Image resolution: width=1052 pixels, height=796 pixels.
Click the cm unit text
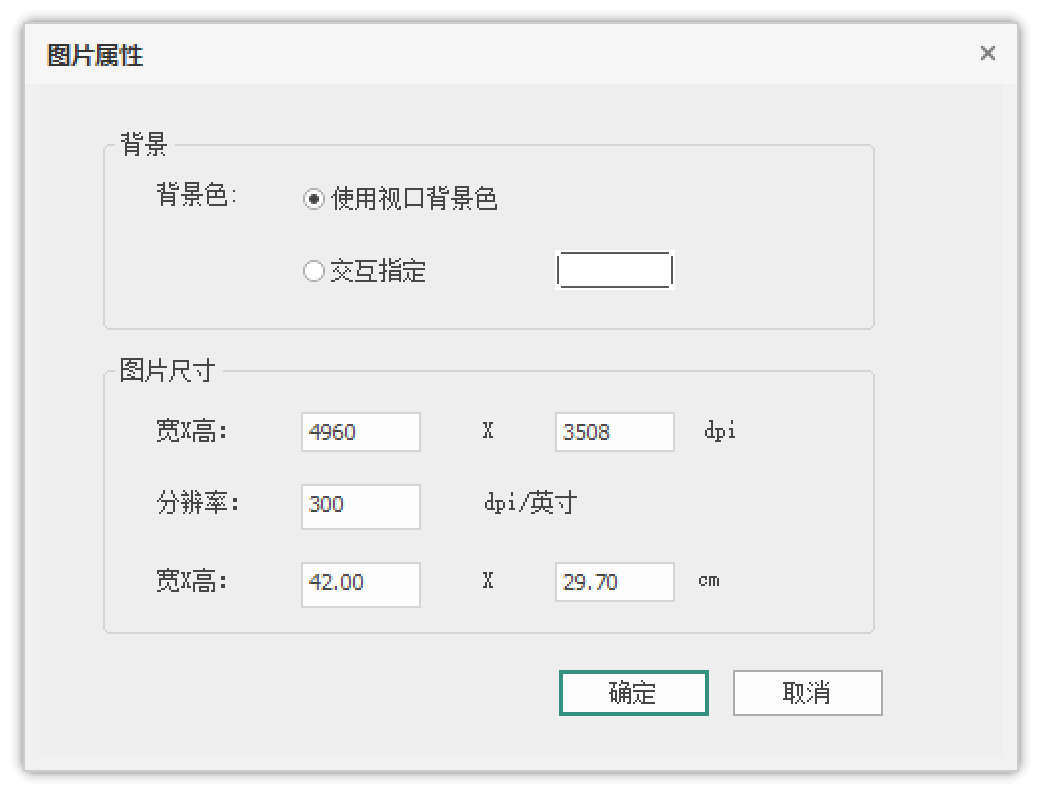[709, 580]
